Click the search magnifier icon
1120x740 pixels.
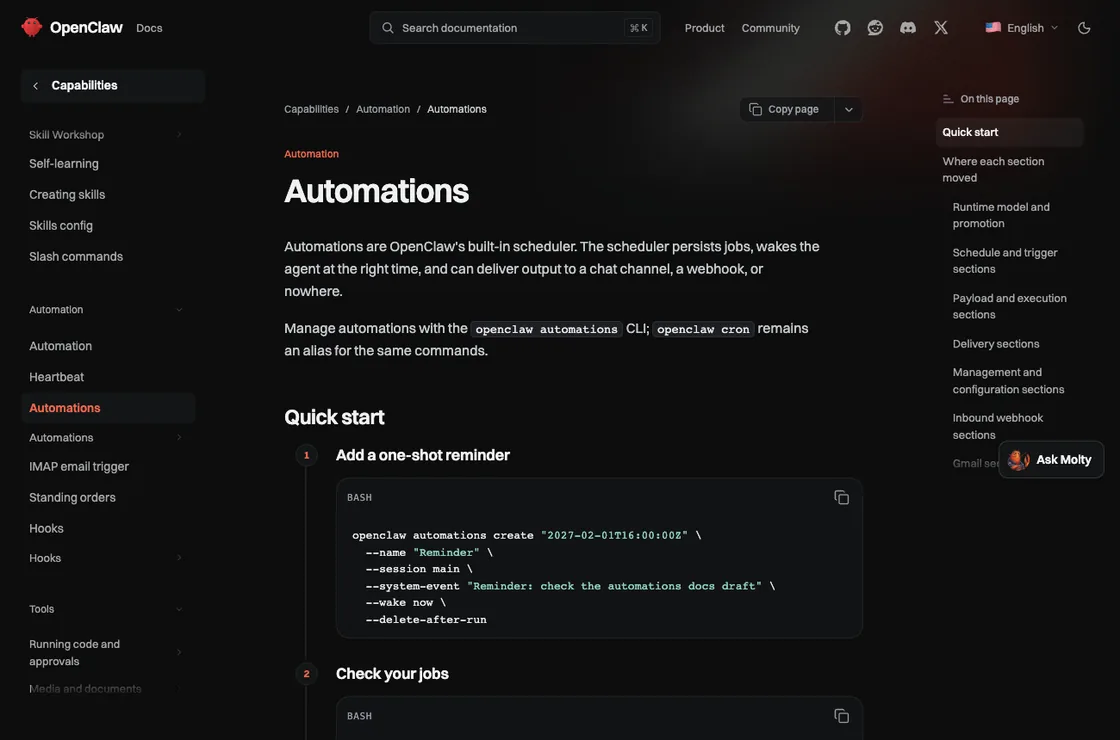(x=388, y=28)
